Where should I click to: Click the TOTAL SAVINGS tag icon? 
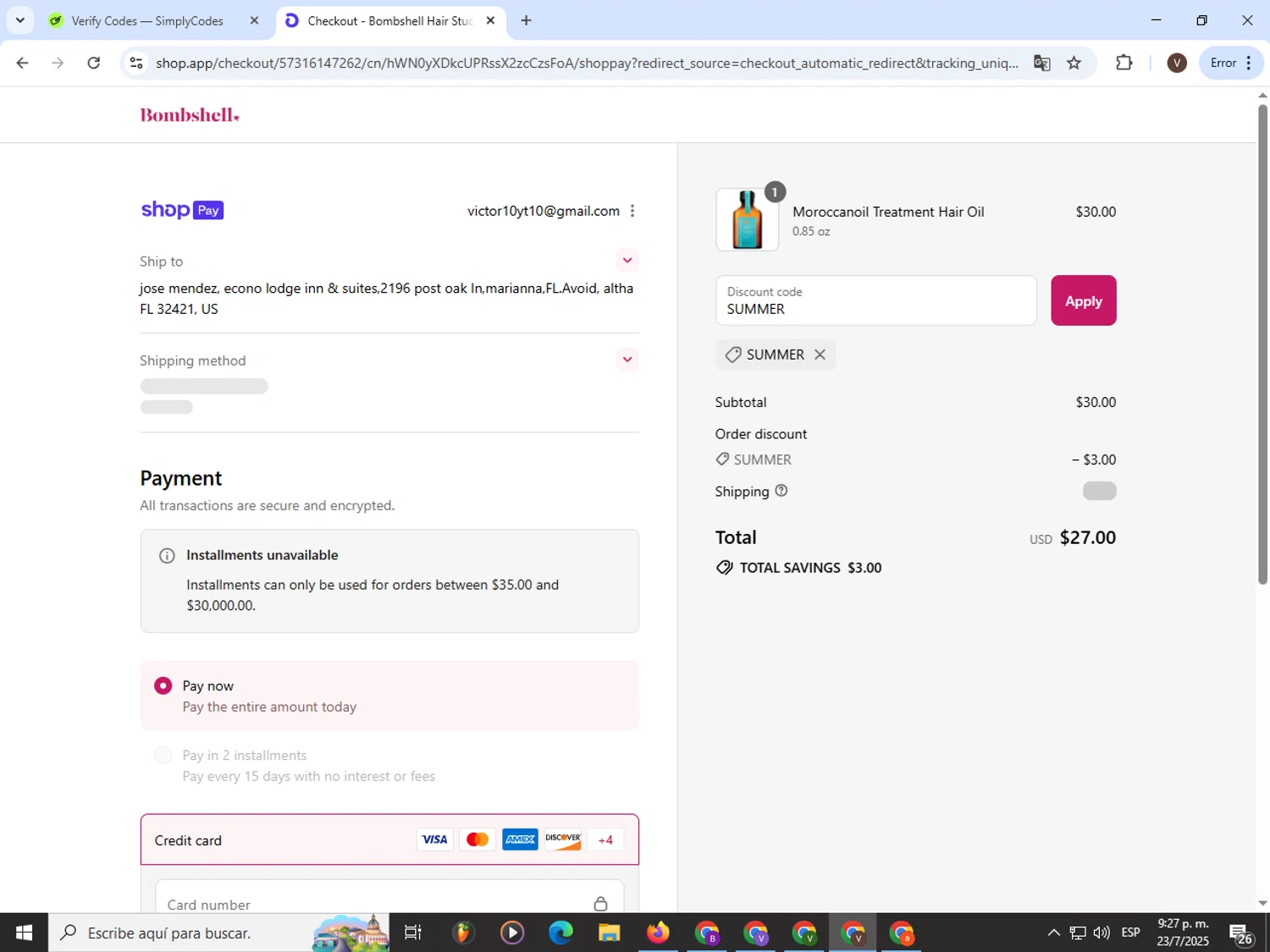point(724,568)
